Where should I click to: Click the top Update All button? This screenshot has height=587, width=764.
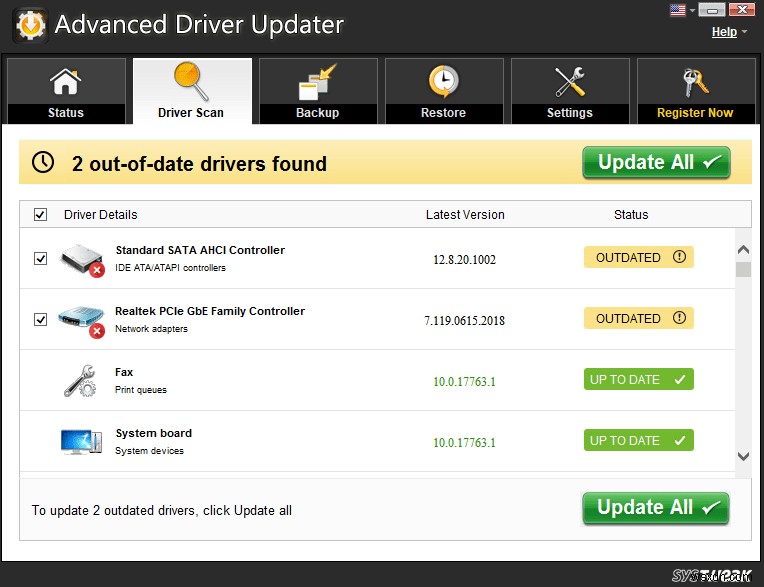click(x=656, y=162)
